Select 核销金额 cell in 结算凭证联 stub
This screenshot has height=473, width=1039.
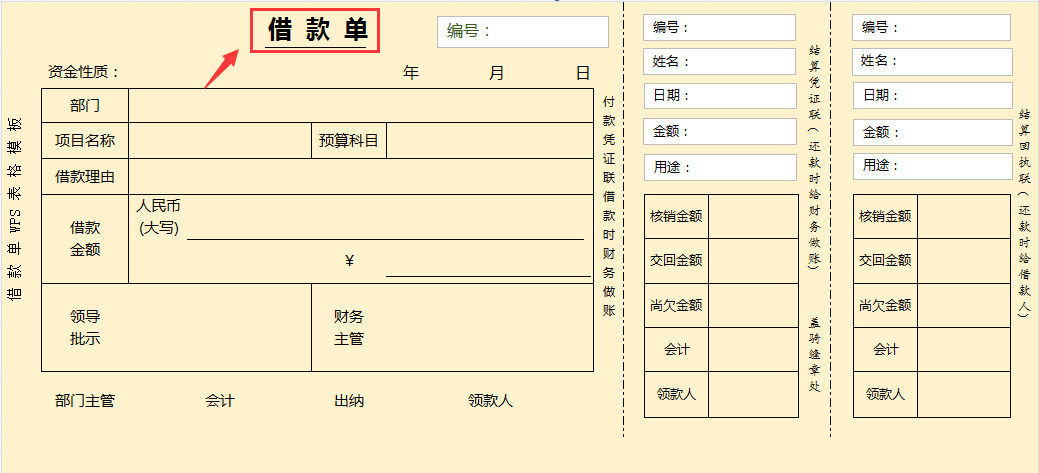click(676, 216)
